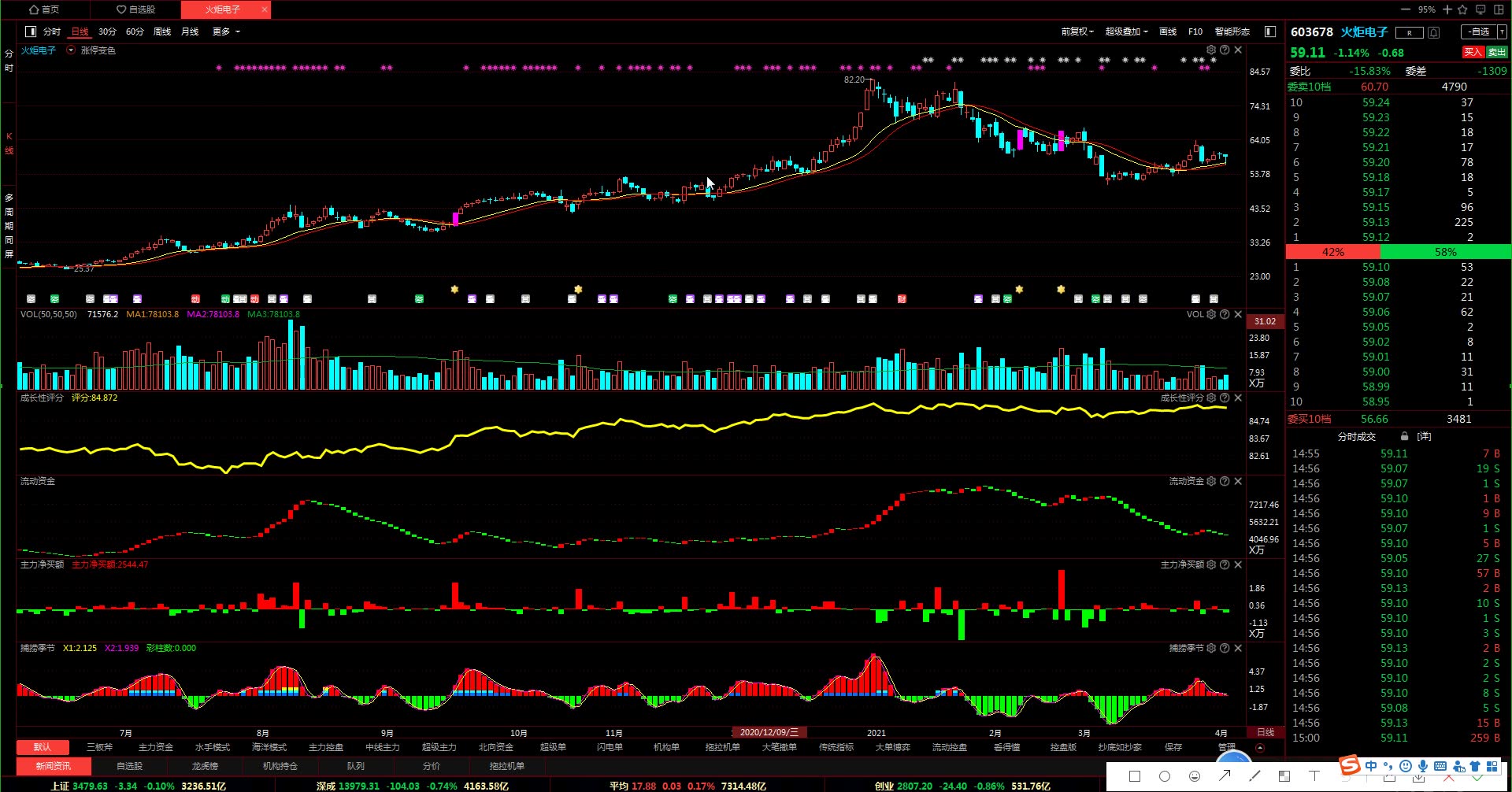Open main K-line chart settings gear
Screen dimensions: 1512x792
(1211, 50)
